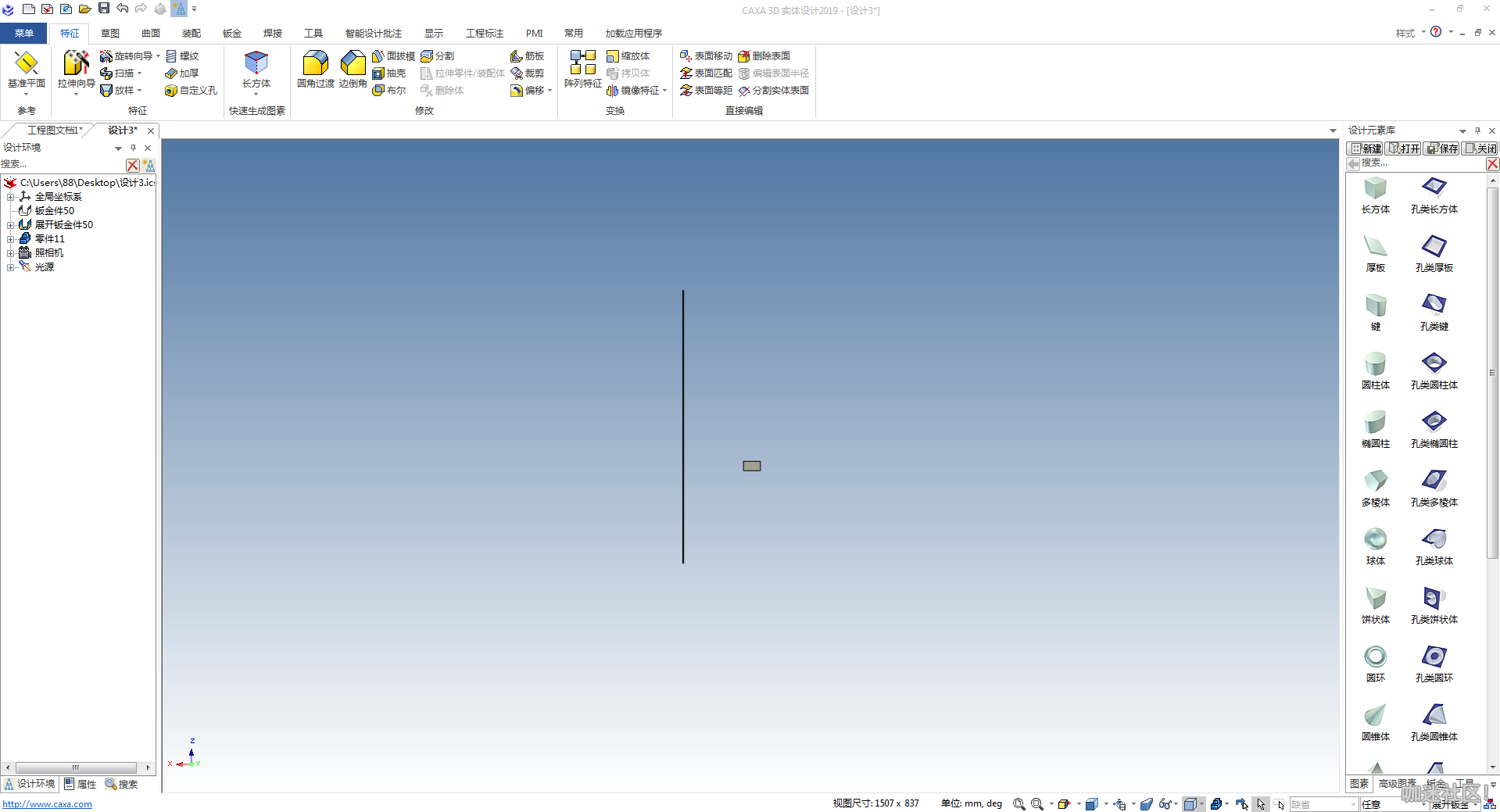Click the 分割 split tool
This screenshot has height=812, width=1500.
click(x=437, y=56)
